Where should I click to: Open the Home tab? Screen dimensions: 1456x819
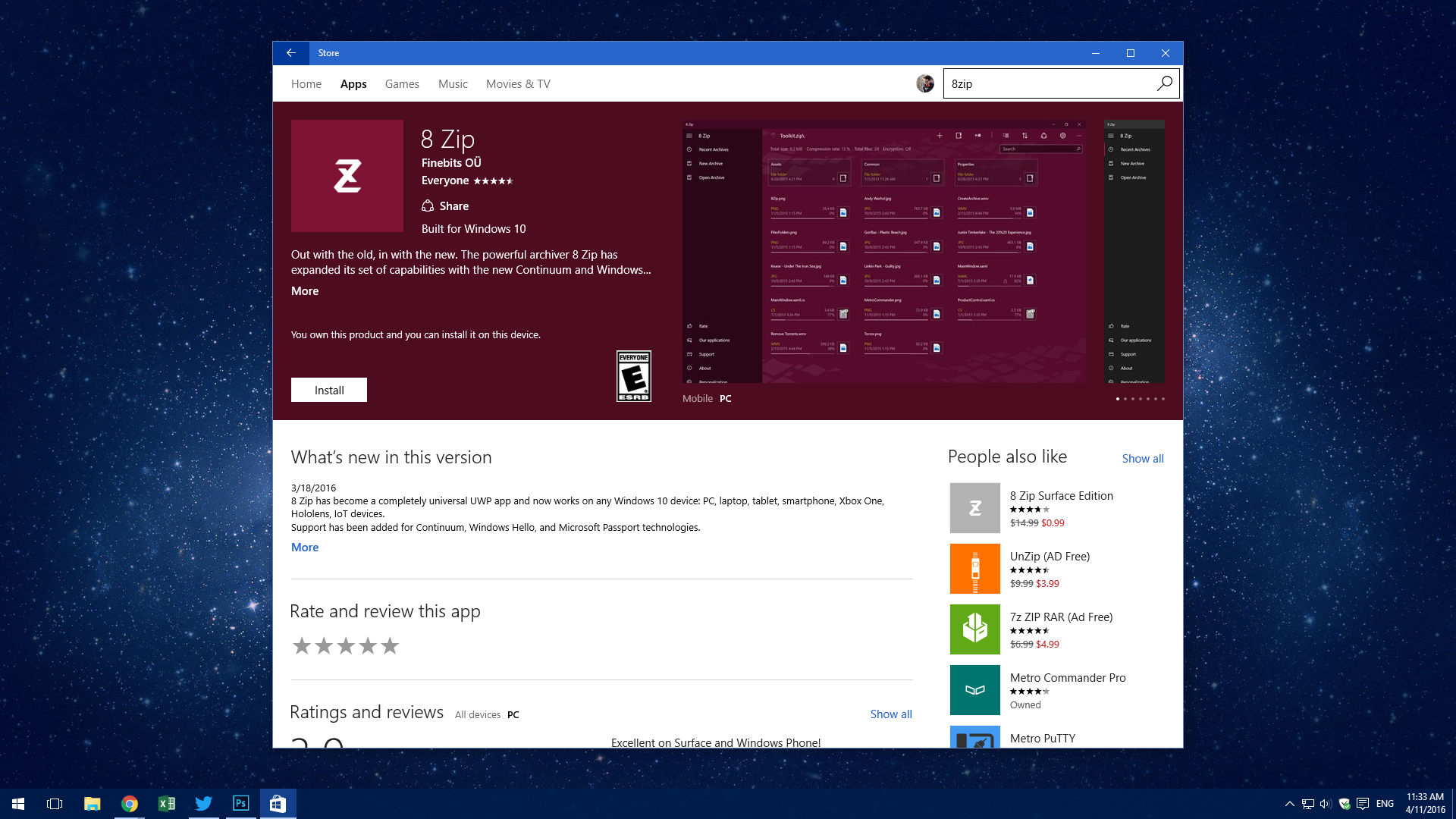click(x=306, y=84)
